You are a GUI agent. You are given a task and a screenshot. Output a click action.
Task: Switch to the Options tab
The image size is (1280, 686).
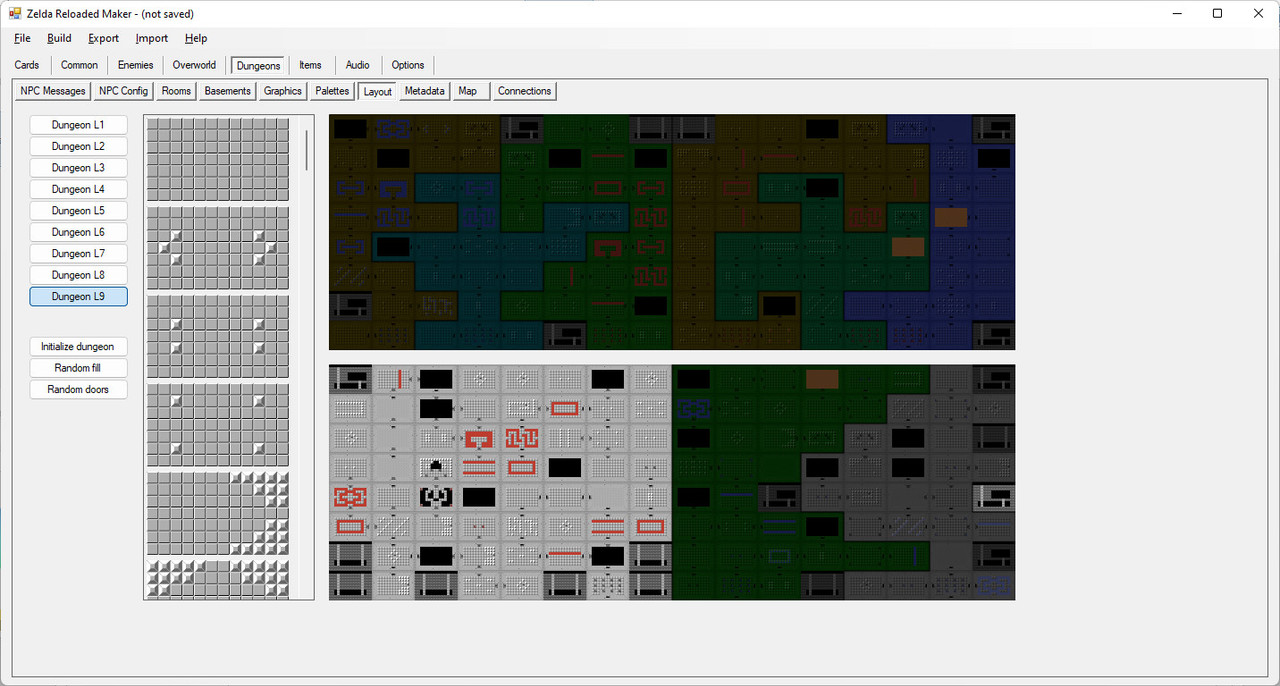coord(408,65)
